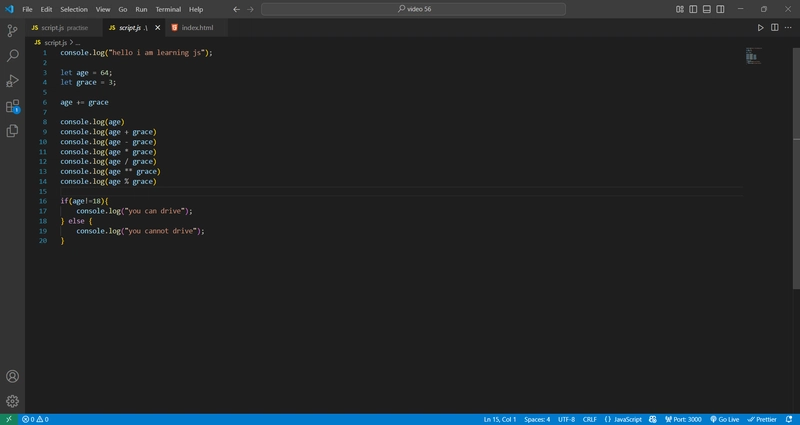Place cursor on 'let age = 64;' line
Screen dimensions: 800x425
pyautogui.click(x=86, y=72)
